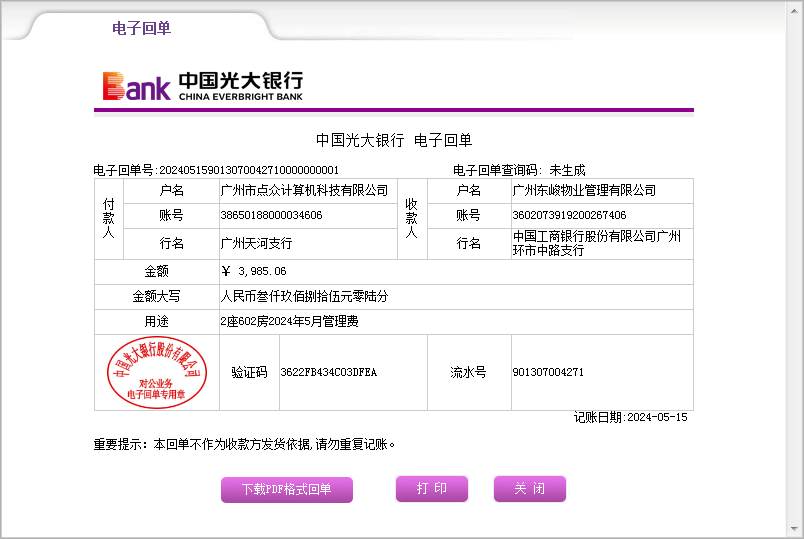Click the payer name 广州市点众计算机科技有限公司

tap(304, 190)
